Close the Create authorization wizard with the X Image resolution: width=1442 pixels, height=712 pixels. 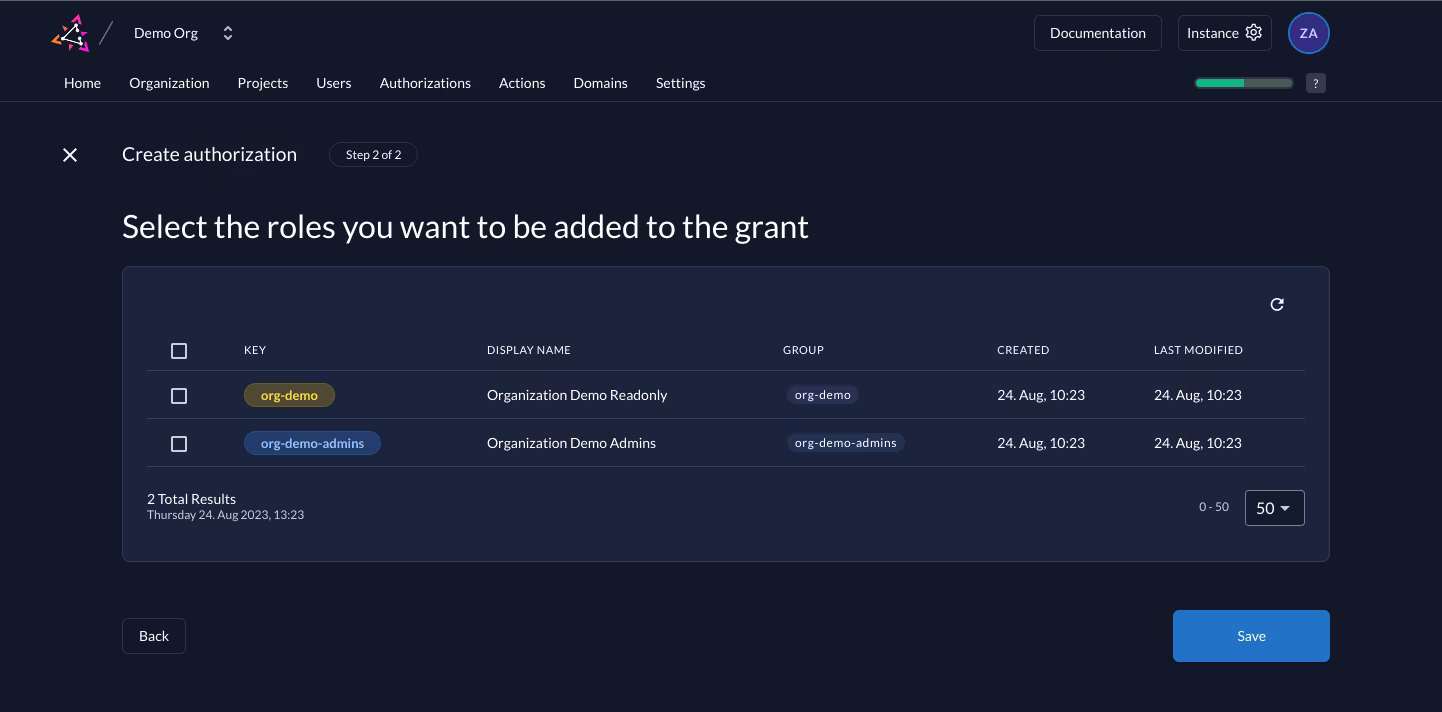[x=70, y=155]
